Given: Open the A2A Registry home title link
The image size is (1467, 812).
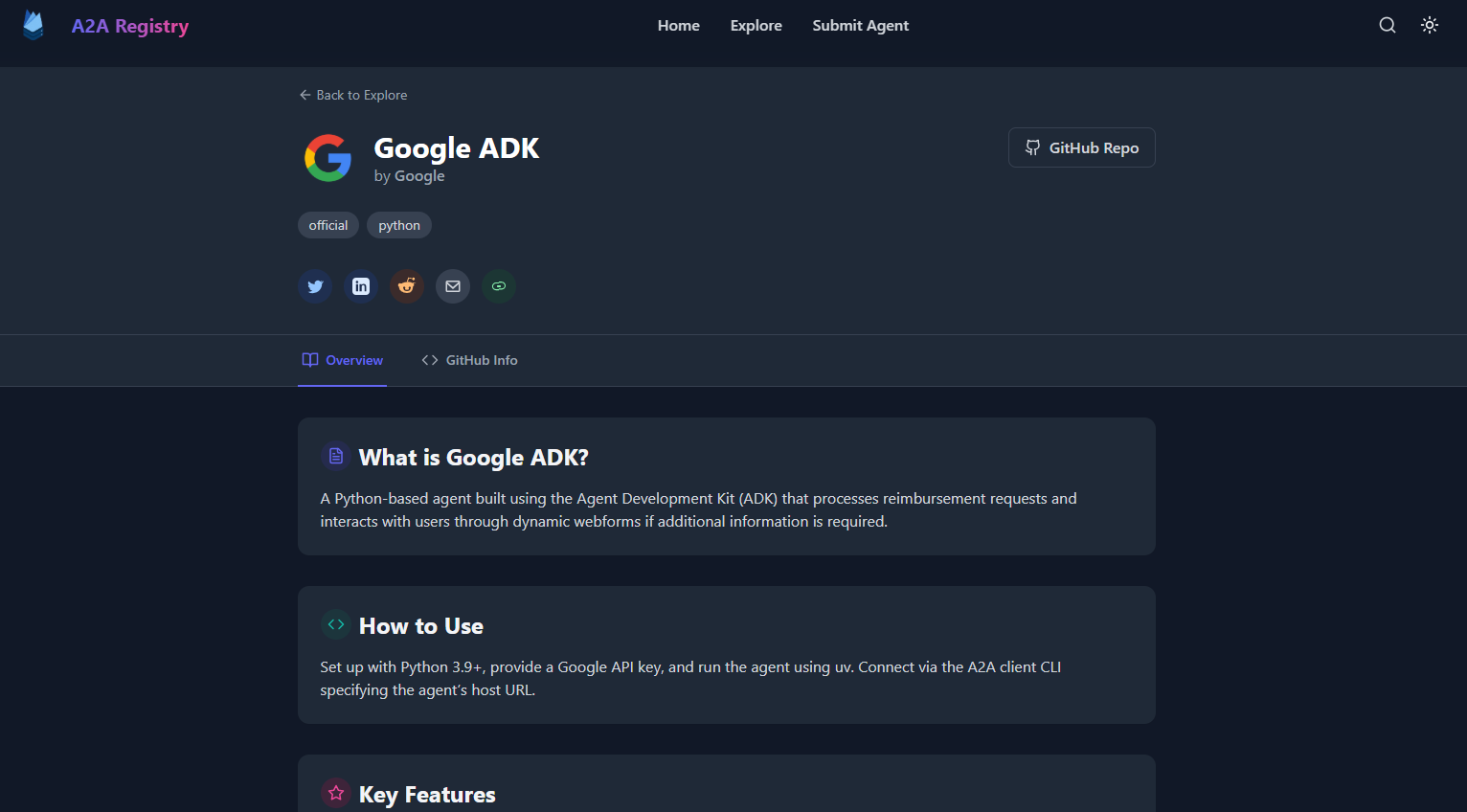Looking at the screenshot, I should pos(130,26).
